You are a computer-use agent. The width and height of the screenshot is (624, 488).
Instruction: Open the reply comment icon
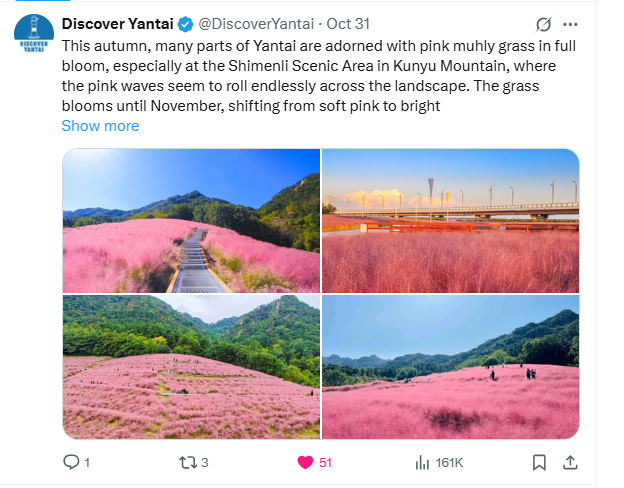pyautogui.click(x=71, y=462)
